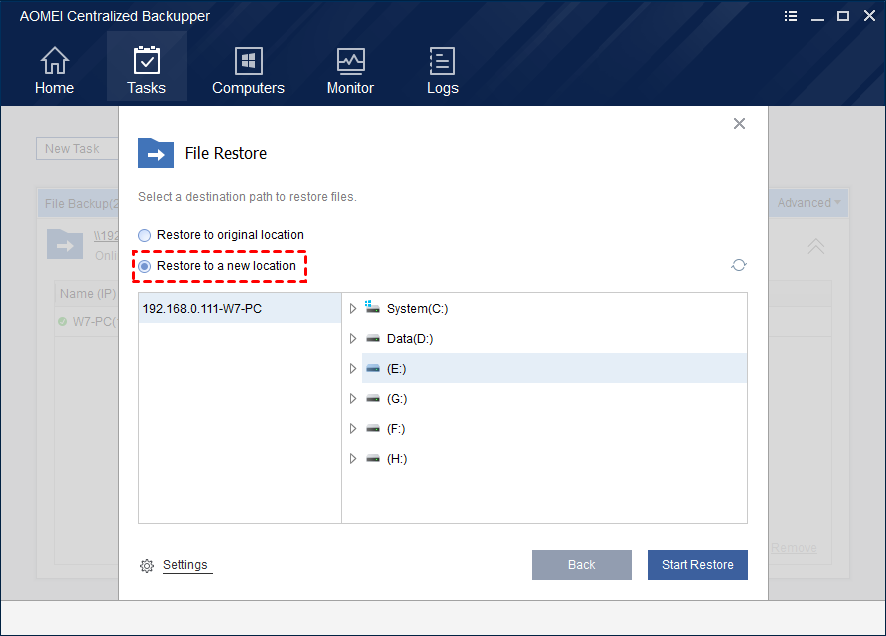Image resolution: width=886 pixels, height=636 pixels.
Task: Open the Logs list icon
Action: pos(442,61)
